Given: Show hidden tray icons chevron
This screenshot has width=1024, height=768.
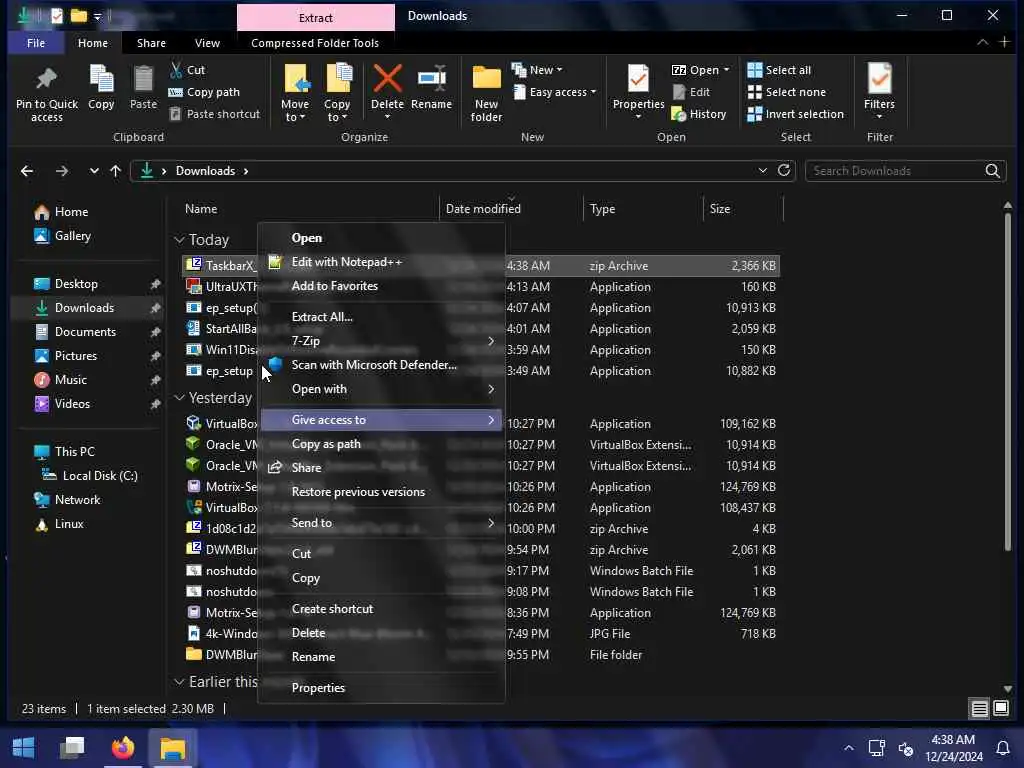Looking at the screenshot, I should point(848,748).
